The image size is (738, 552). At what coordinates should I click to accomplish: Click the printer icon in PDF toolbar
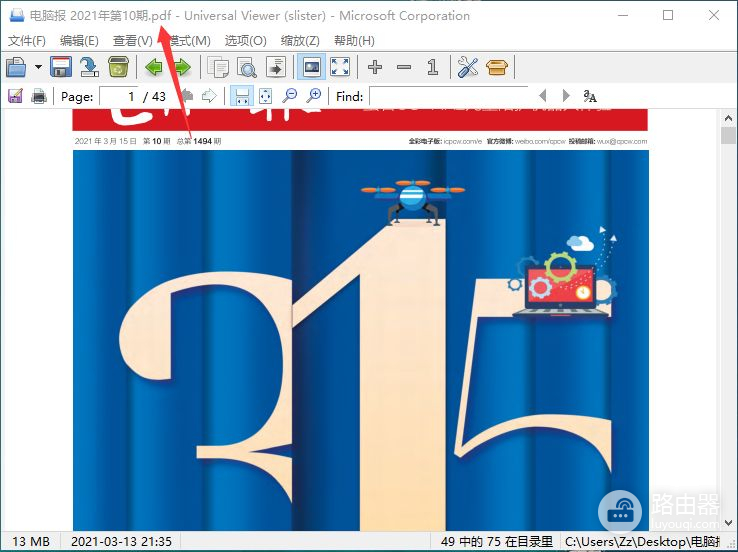[39, 96]
